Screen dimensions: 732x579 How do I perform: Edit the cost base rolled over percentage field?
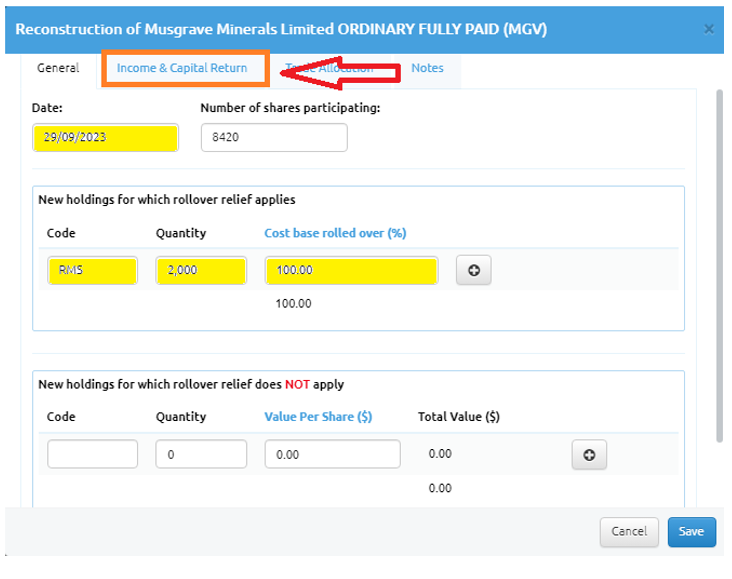pos(351,270)
